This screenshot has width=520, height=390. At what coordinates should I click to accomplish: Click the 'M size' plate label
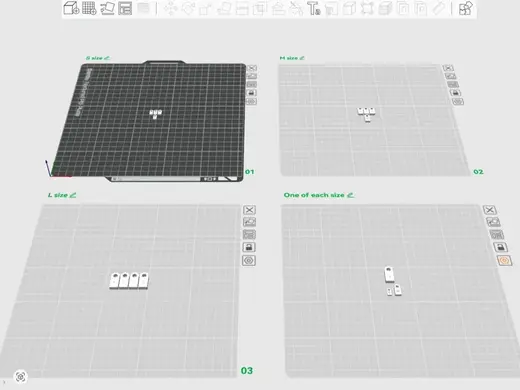point(289,58)
